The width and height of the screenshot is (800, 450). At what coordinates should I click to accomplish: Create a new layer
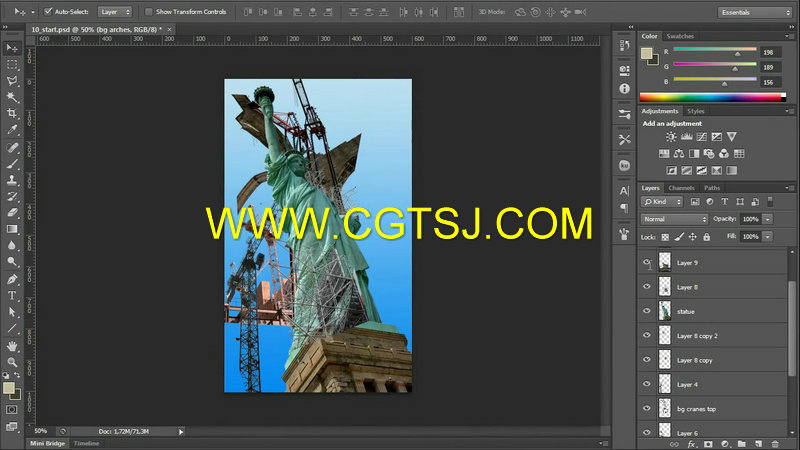pyautogui.click(x=759, y=444)
